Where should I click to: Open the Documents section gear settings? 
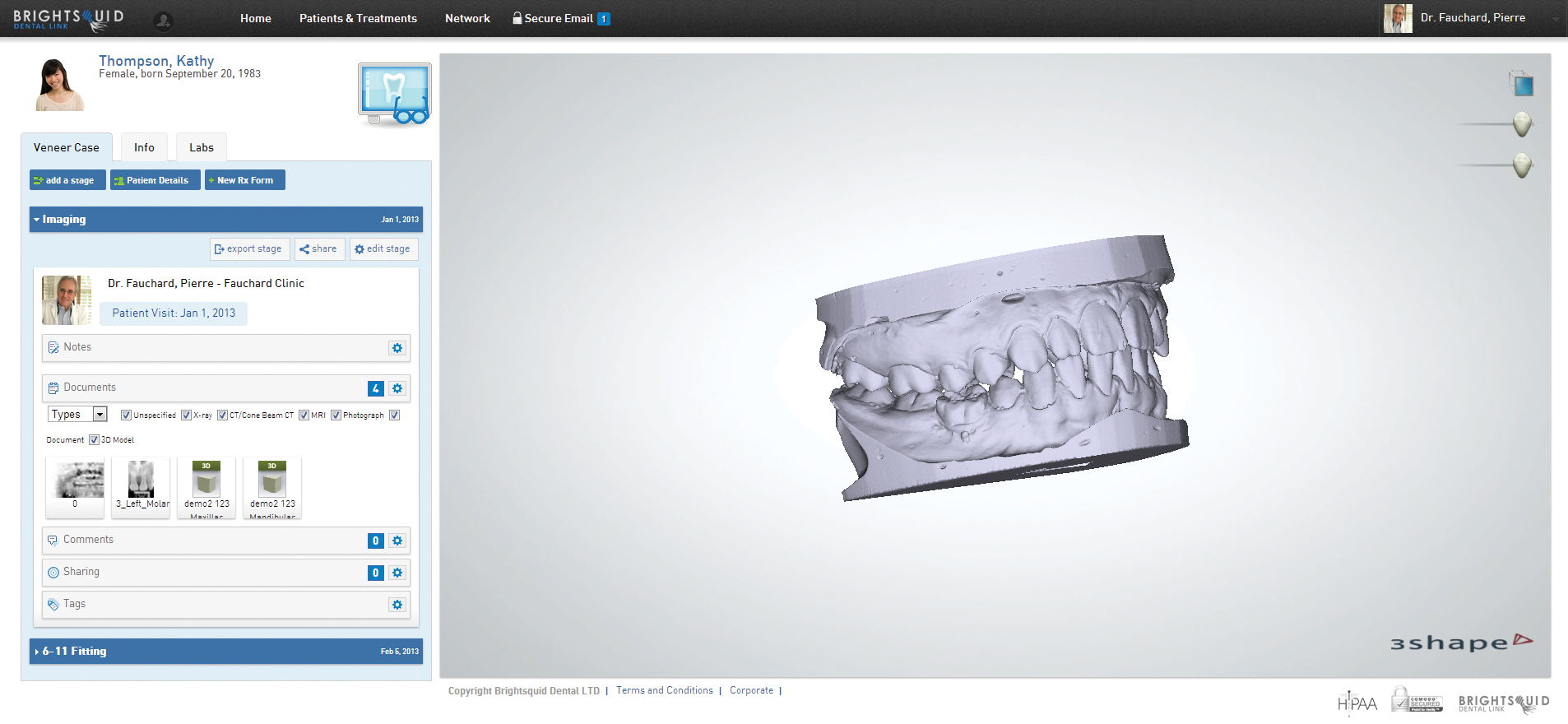397,388
